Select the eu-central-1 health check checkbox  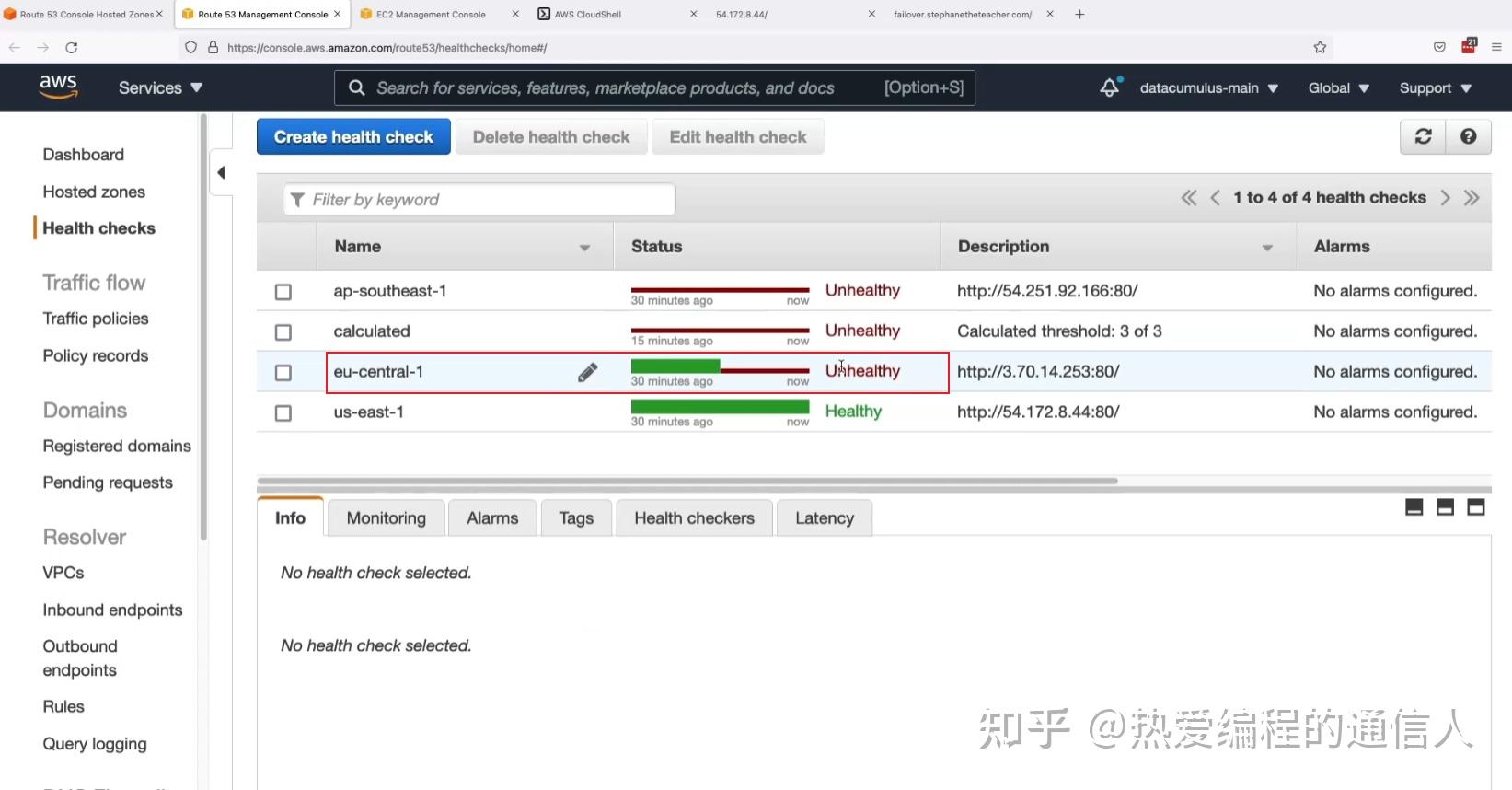(x=283, y=373)
